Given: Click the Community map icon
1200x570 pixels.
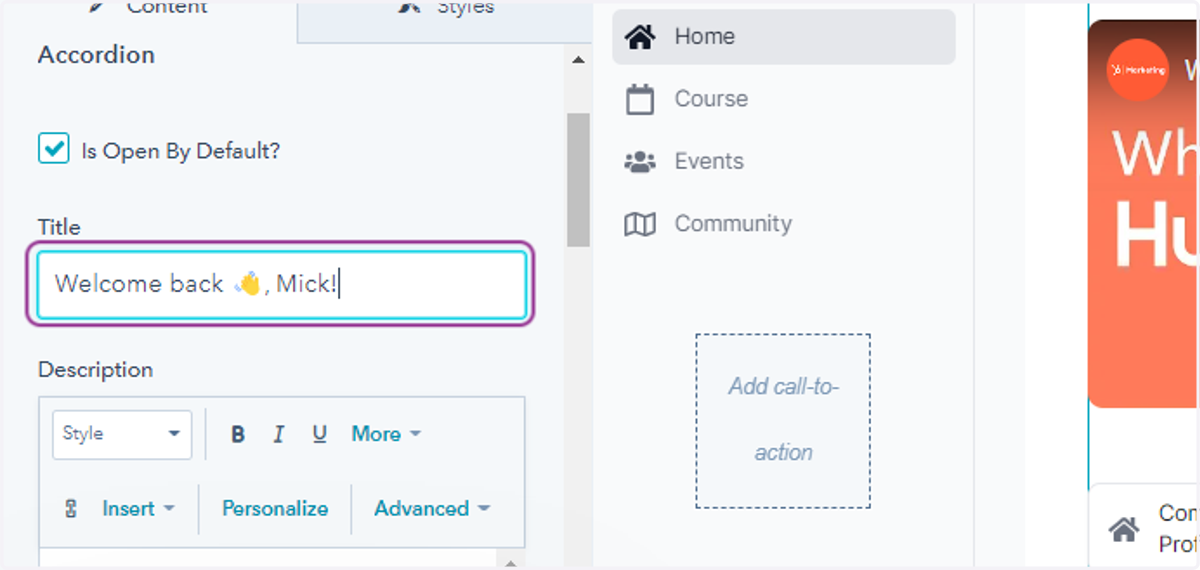Looking at the screenshot, I should tap(640, 224).
